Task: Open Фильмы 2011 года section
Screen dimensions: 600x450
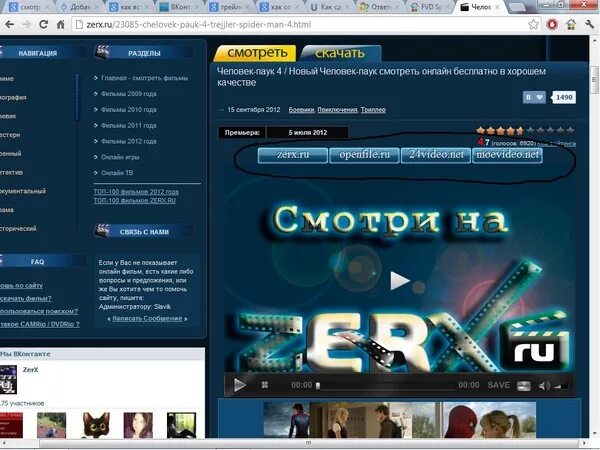Action: [x=129, y=126]
